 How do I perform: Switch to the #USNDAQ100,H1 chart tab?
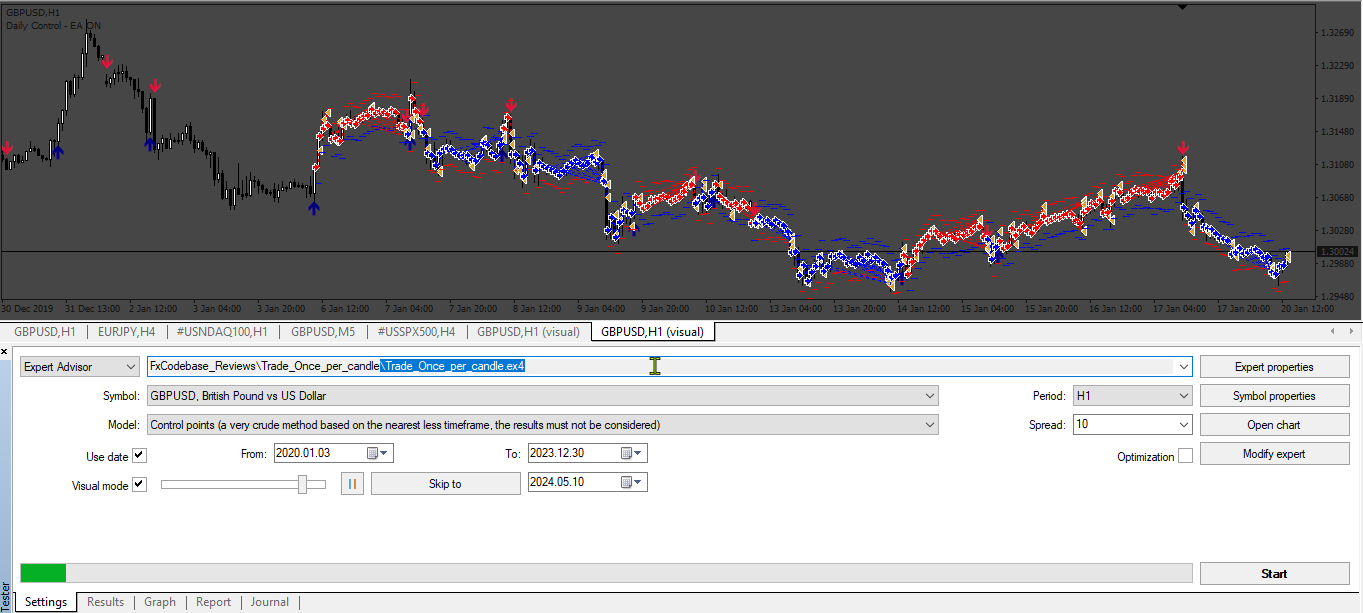(221, 332)
